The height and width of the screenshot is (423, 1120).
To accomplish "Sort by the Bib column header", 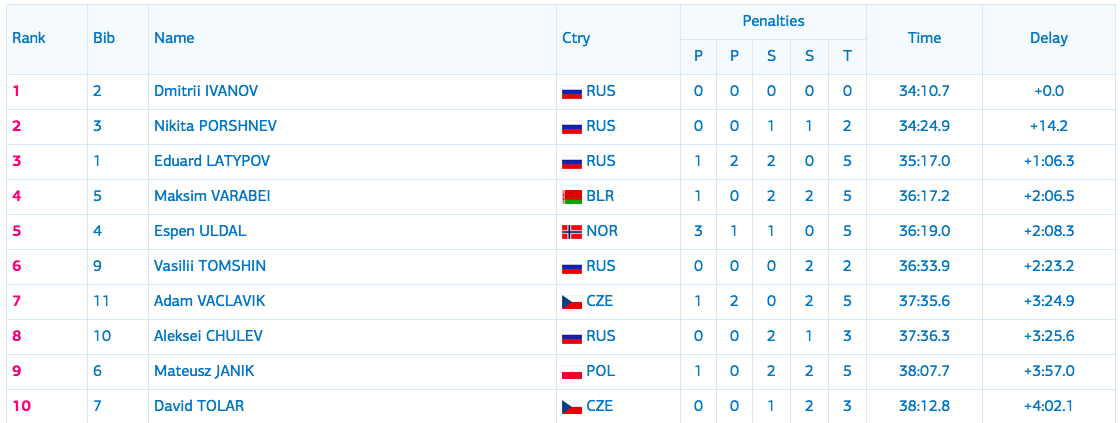I will 104,39.
